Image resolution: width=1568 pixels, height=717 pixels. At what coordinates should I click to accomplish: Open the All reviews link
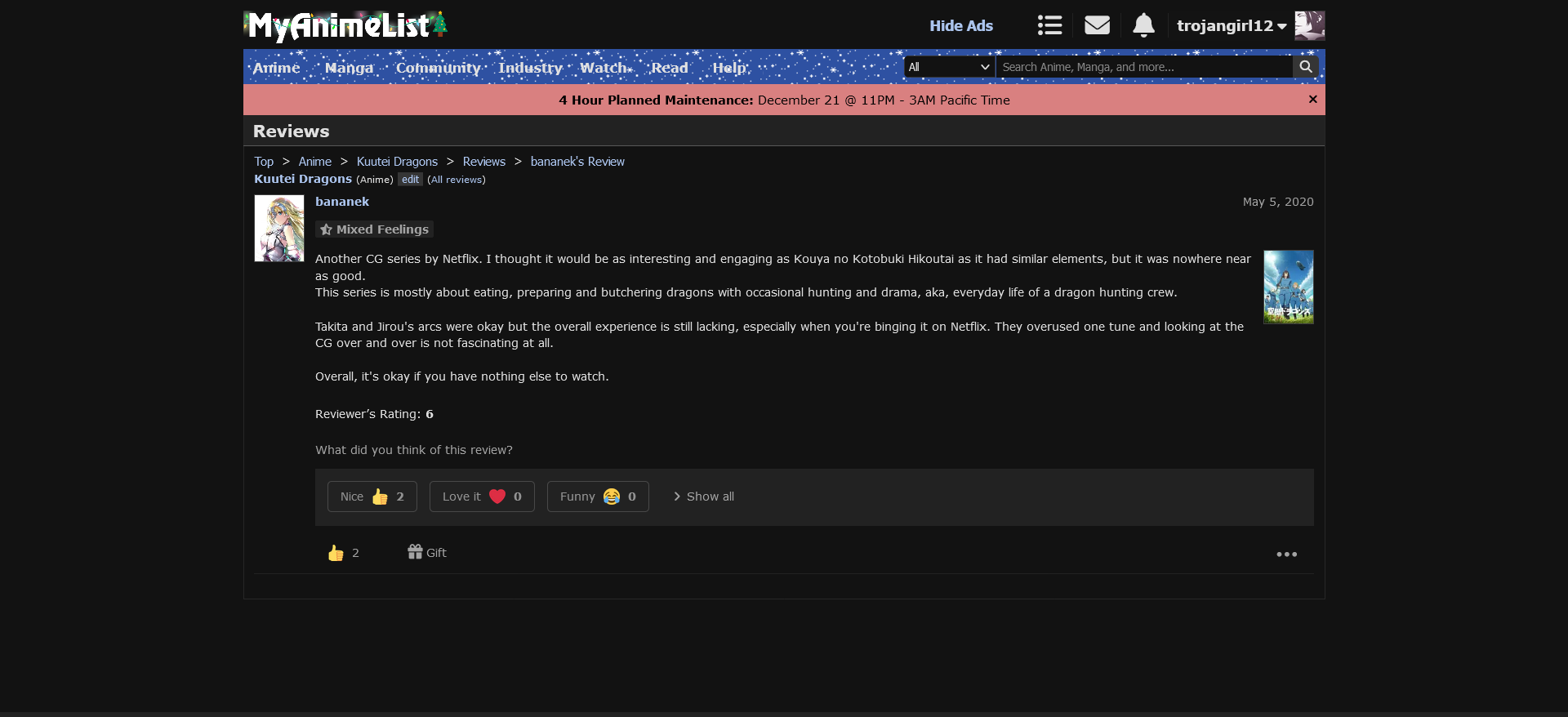[x=457, y=180]
